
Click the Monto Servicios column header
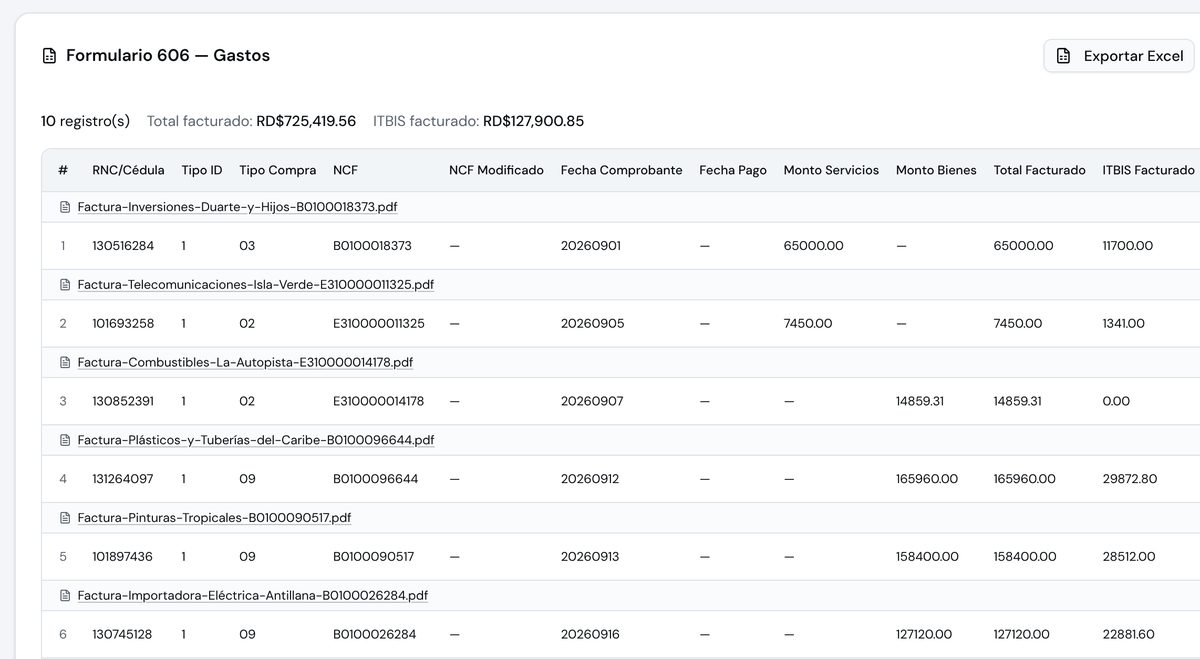[831, 170]
